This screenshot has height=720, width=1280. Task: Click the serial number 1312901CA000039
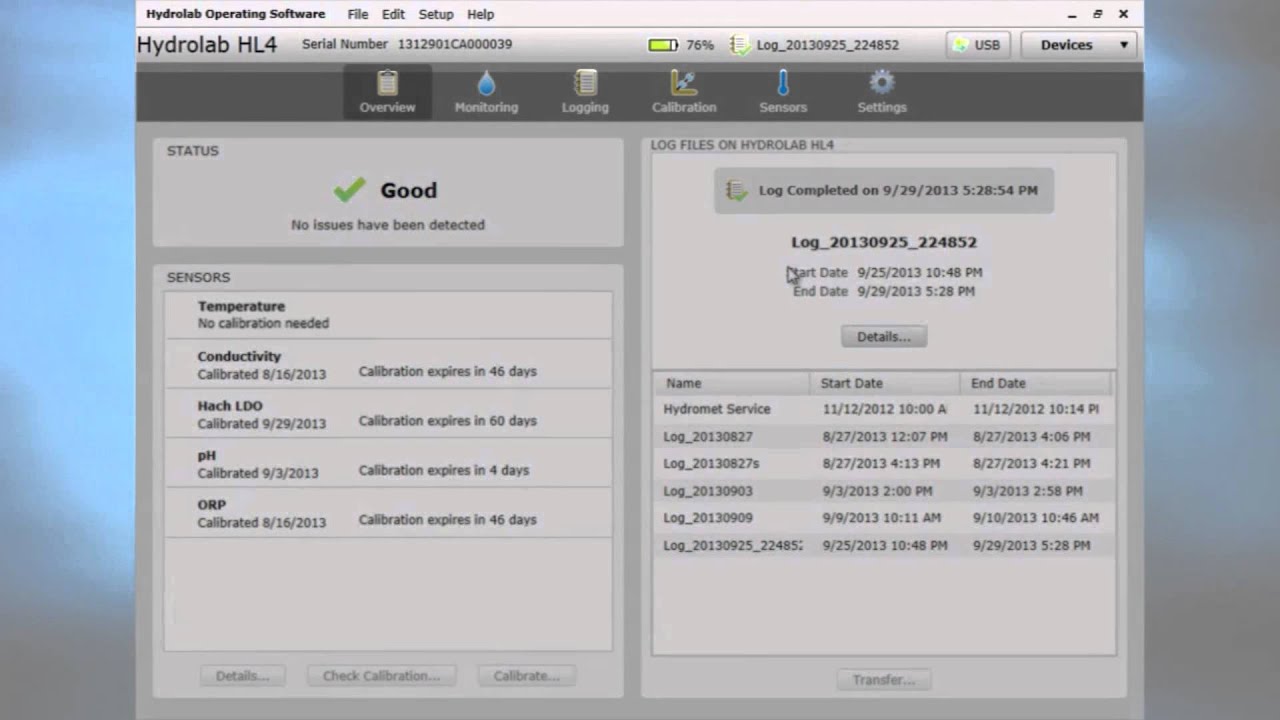point(455,45)
